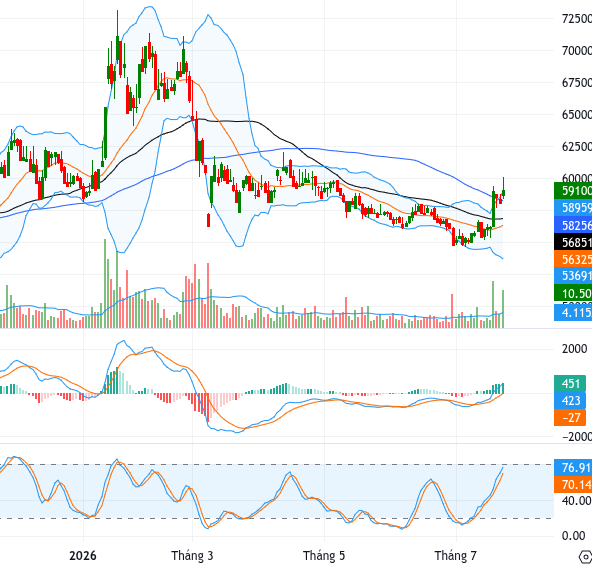The image size is (592, 564).
Task: Click the teal 451 MACD histogram label
Action: 571,384
